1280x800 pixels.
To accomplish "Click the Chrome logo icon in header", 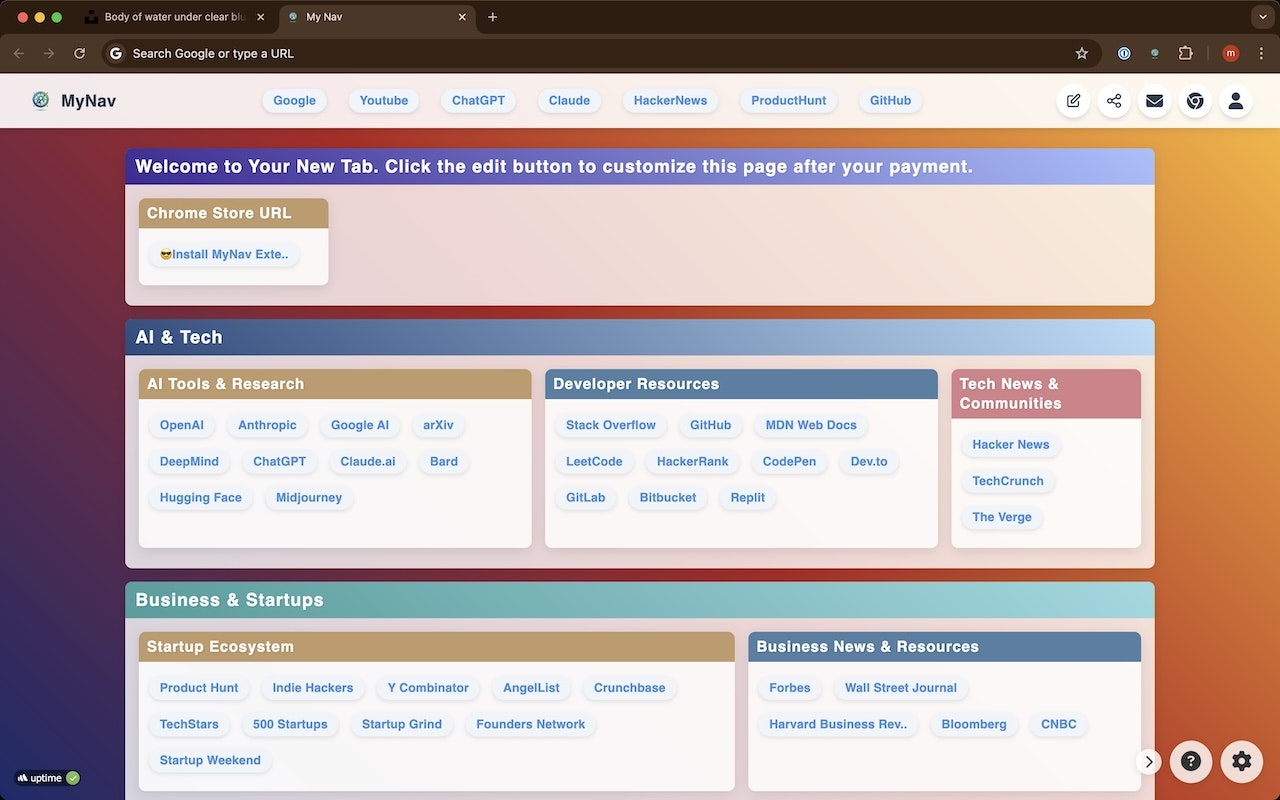I will click(x=1195, y=101).
